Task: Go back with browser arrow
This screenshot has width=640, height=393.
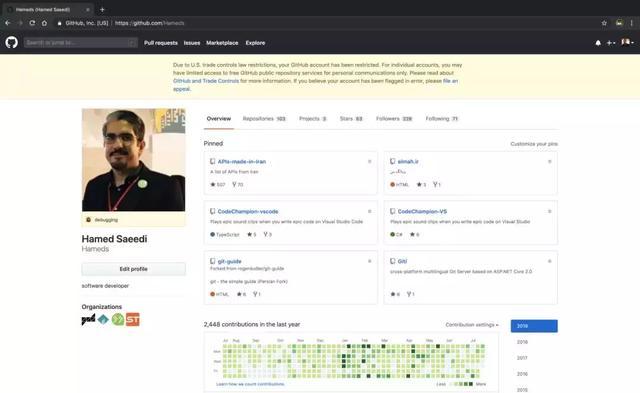Action: 8,23
